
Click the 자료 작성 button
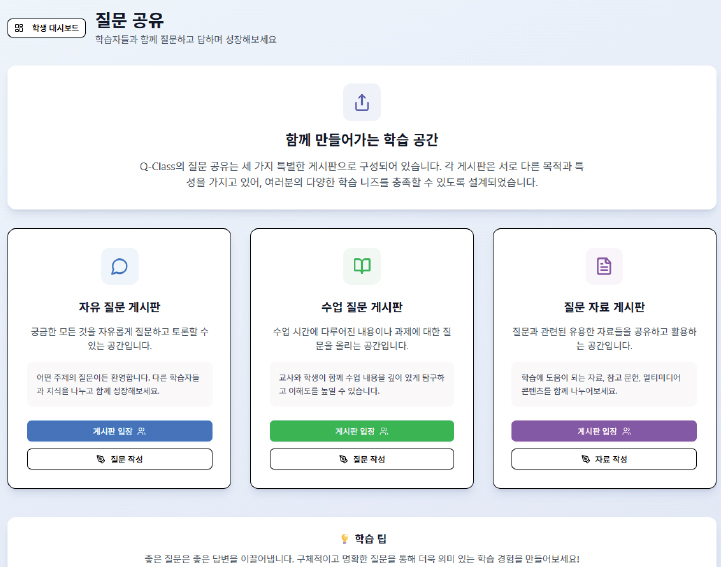pos(604,459)
